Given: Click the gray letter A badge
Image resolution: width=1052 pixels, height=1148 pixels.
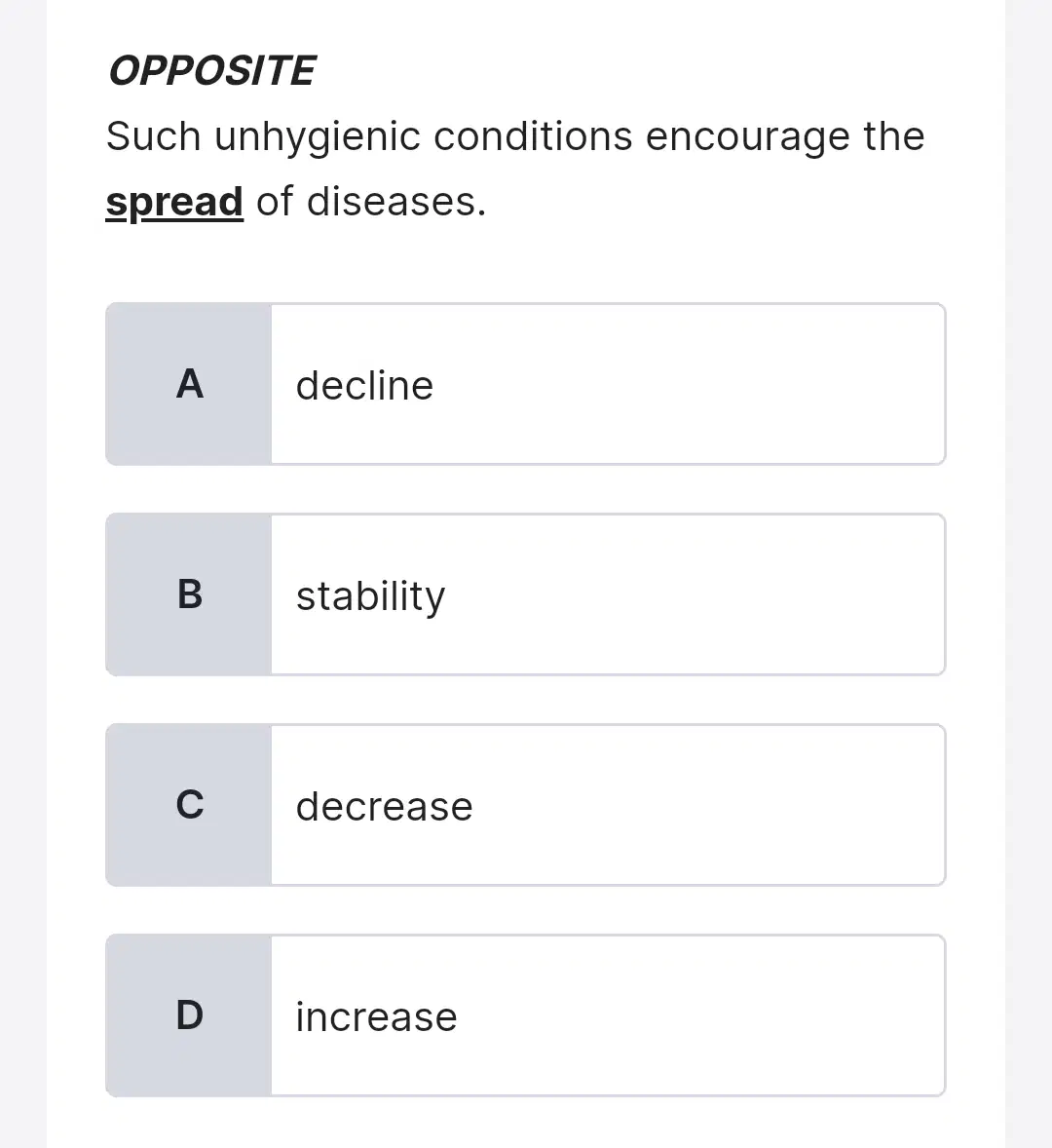Looking at the screenshot, I should 189,384.
